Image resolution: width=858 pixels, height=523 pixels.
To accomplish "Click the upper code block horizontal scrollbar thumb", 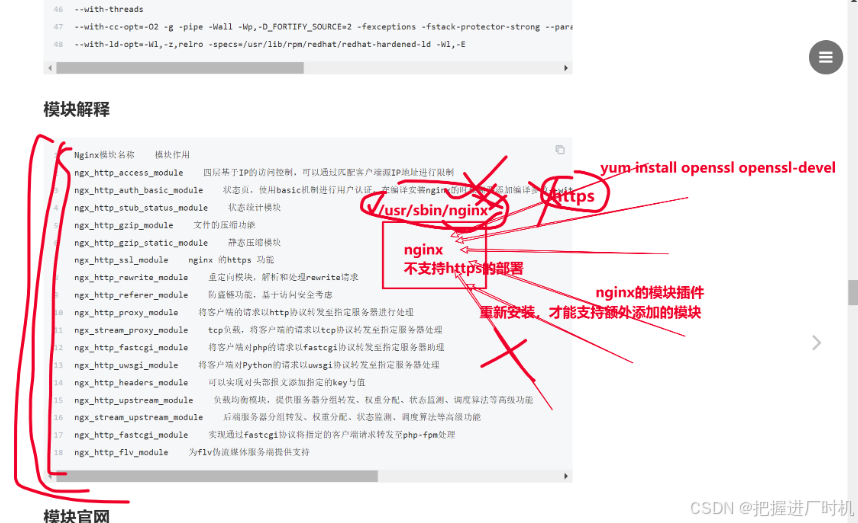I will coord(180,68).
